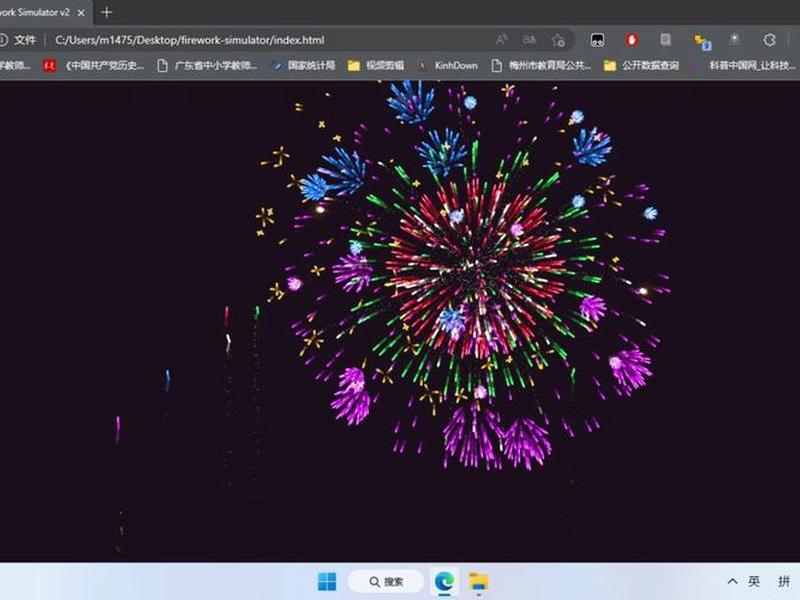This screenshot has height=600, width=800.
Task: Click the taskbar 搜索 search box
Action: click(386, 582)
